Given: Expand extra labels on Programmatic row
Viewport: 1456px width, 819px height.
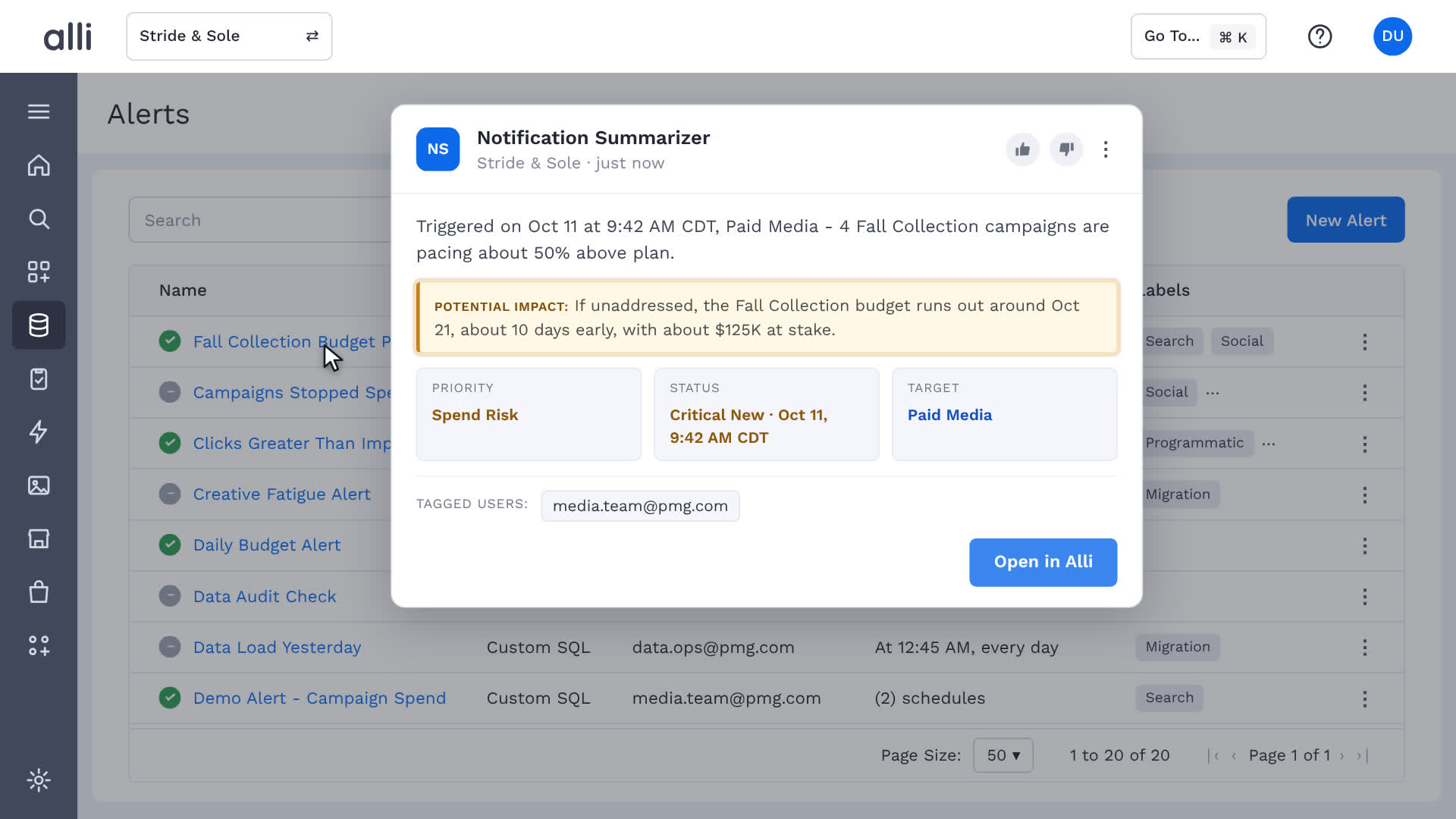Looking at the screenshot, I should point(1269,444).
